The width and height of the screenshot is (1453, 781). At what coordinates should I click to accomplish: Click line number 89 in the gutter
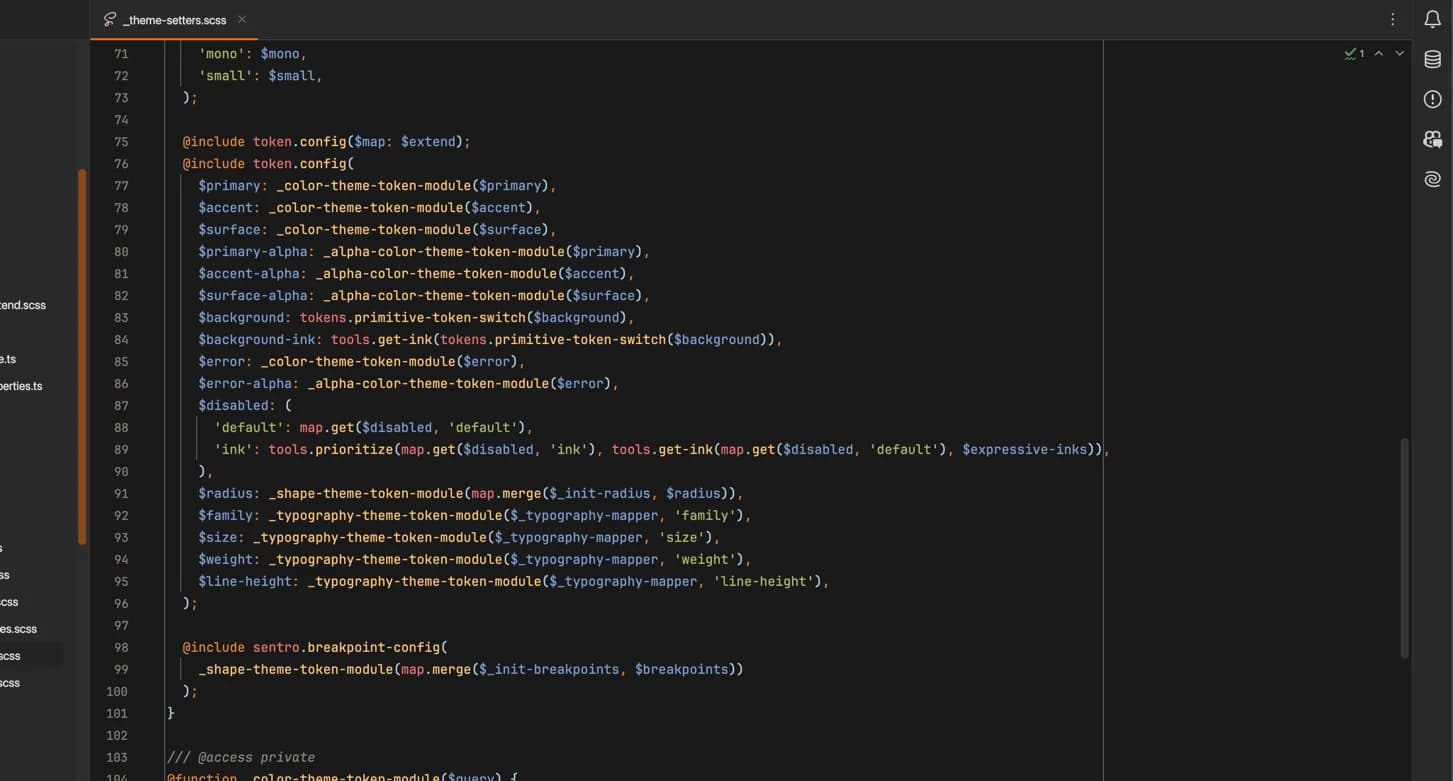coord(119,449)
